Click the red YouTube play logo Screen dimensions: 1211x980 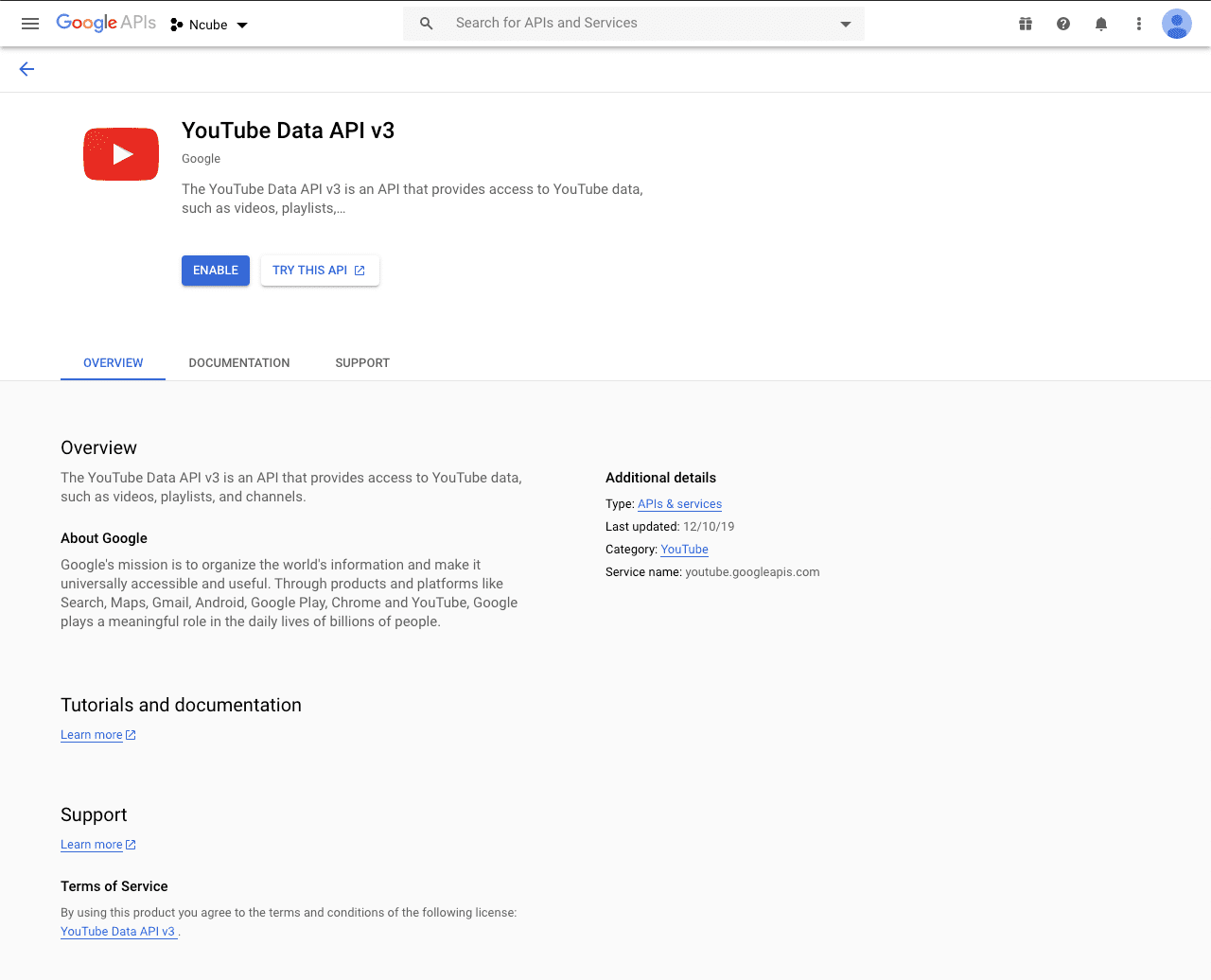(x=121, y=154)
